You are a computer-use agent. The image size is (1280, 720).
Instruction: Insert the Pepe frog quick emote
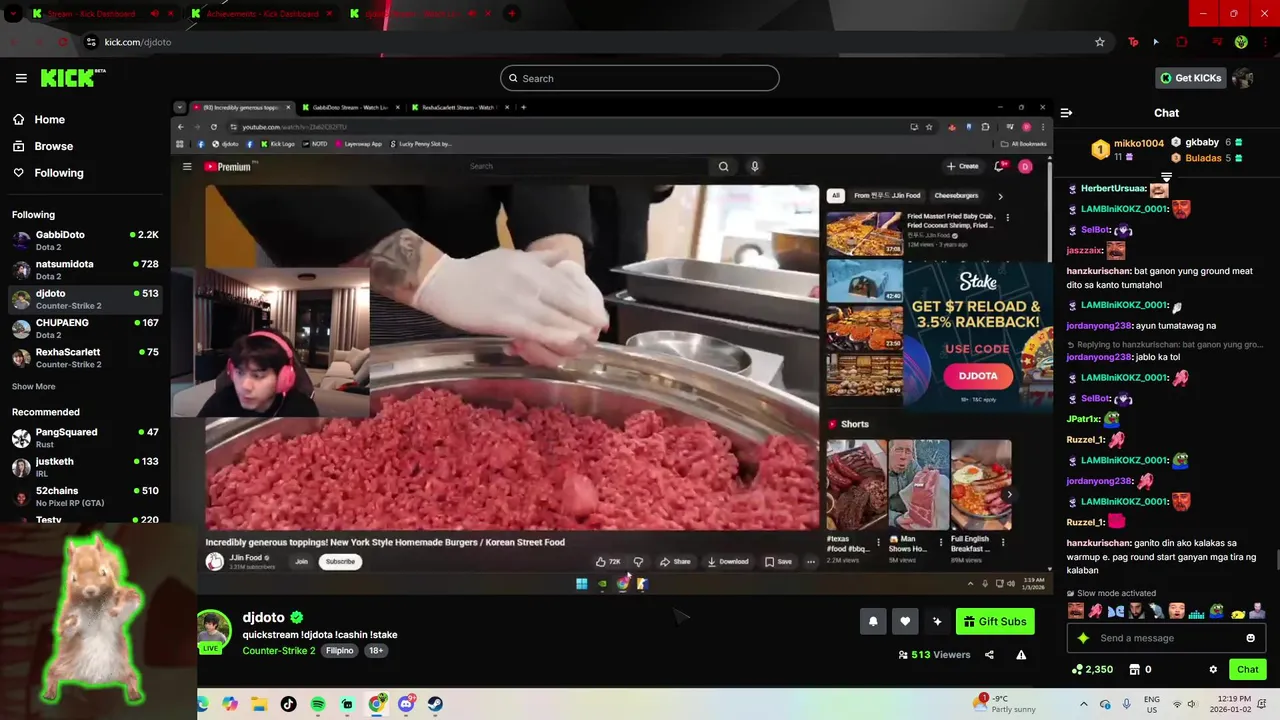(x=1217, y=611)
